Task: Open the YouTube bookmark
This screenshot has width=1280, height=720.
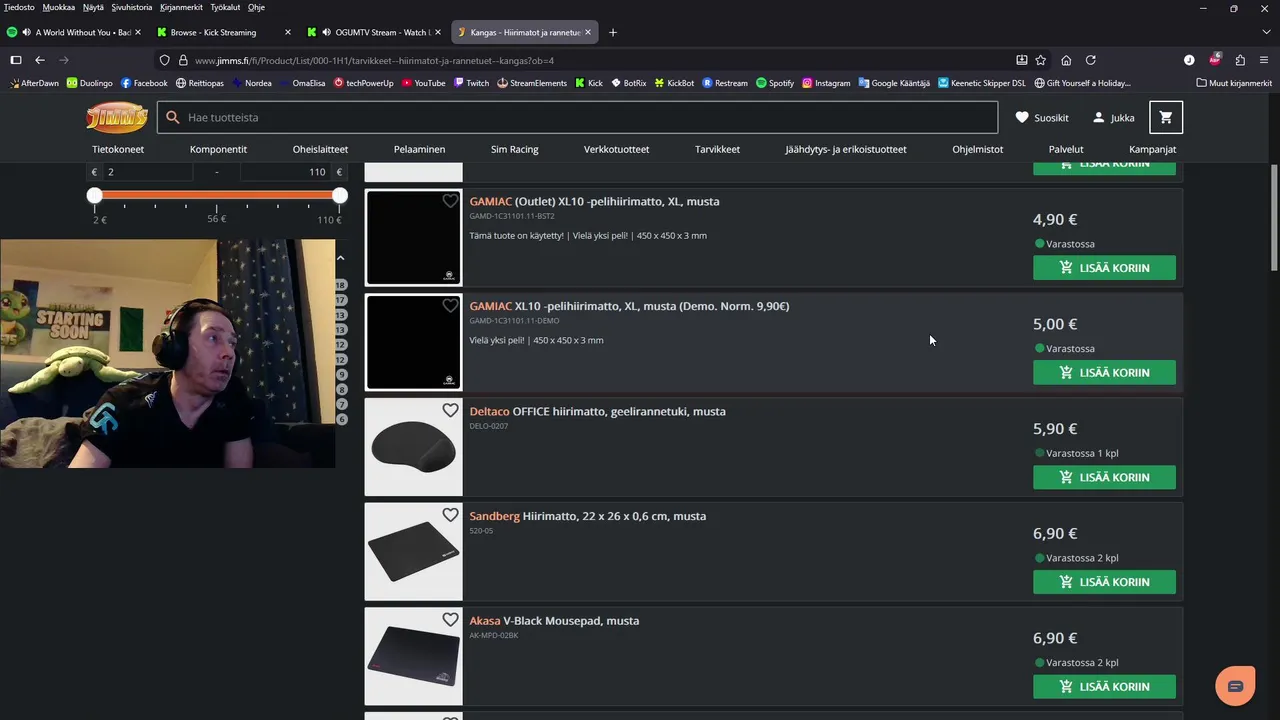Action: tap(424, 83)
